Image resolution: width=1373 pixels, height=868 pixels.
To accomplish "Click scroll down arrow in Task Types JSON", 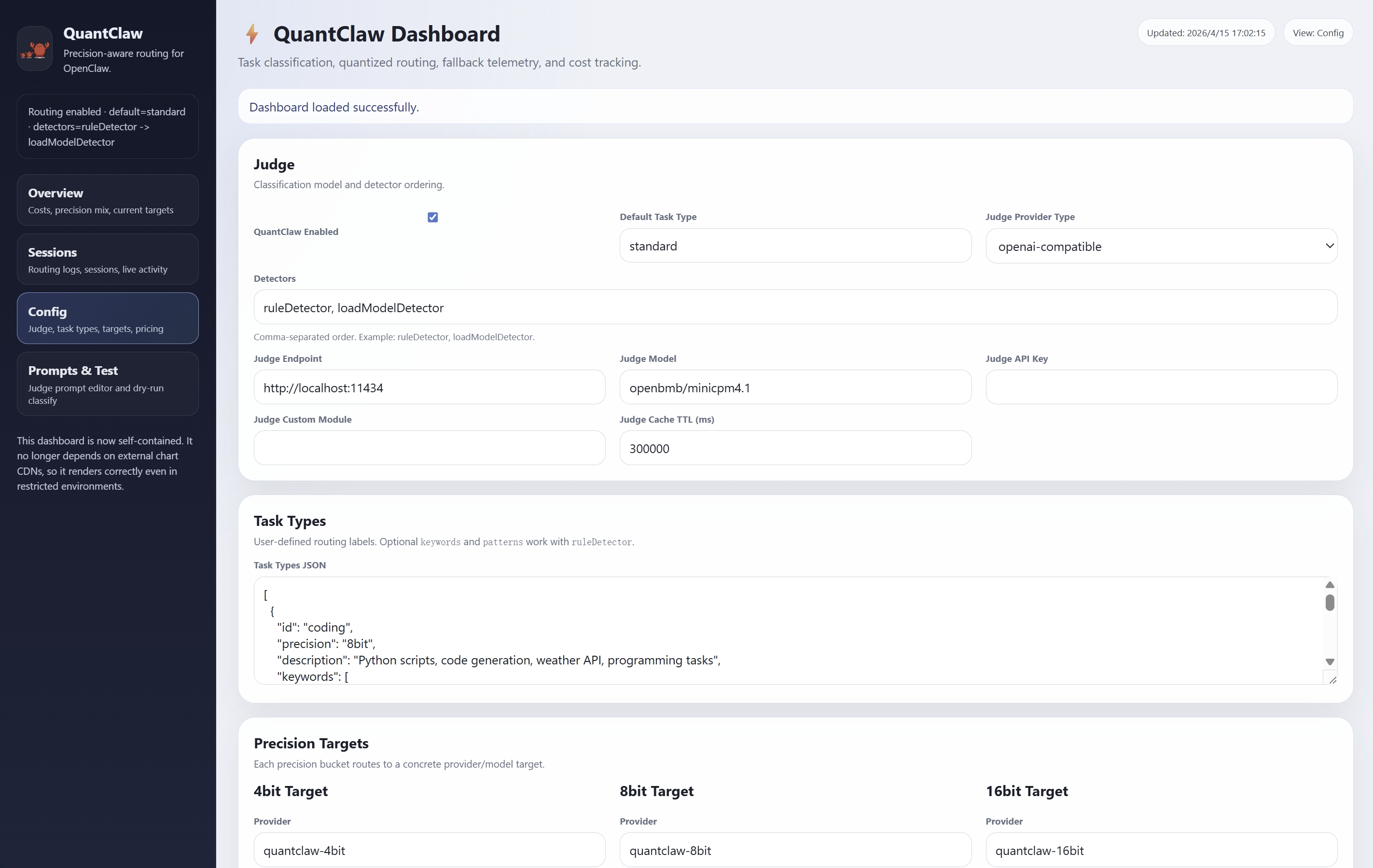I will [1330, 661].
